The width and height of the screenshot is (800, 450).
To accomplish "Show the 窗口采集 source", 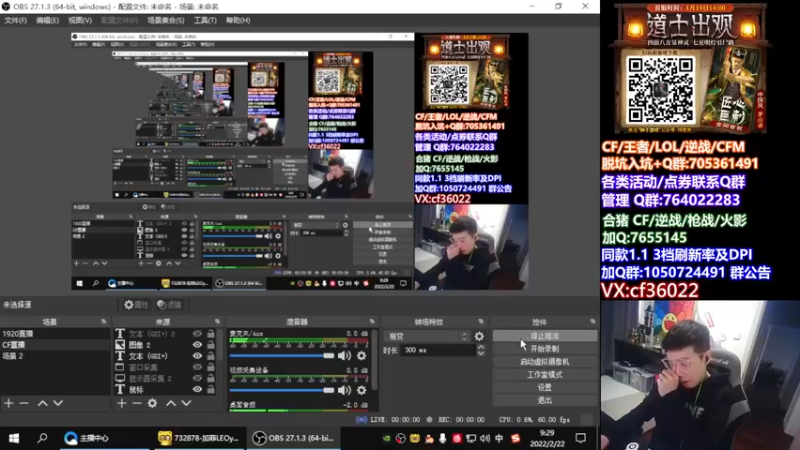I will click(x=197, y=367).
